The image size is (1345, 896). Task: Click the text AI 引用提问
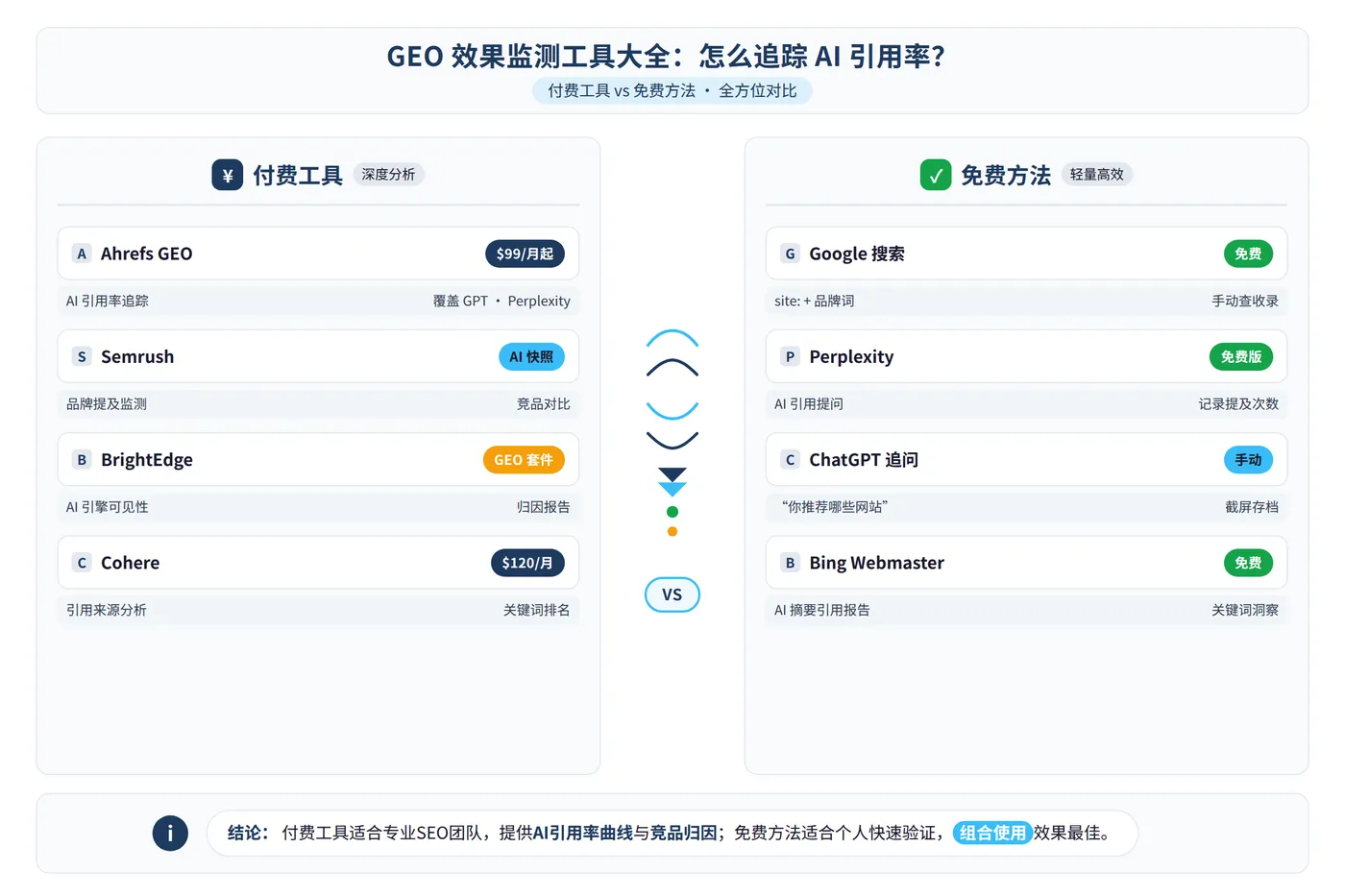tap(809, 403)
